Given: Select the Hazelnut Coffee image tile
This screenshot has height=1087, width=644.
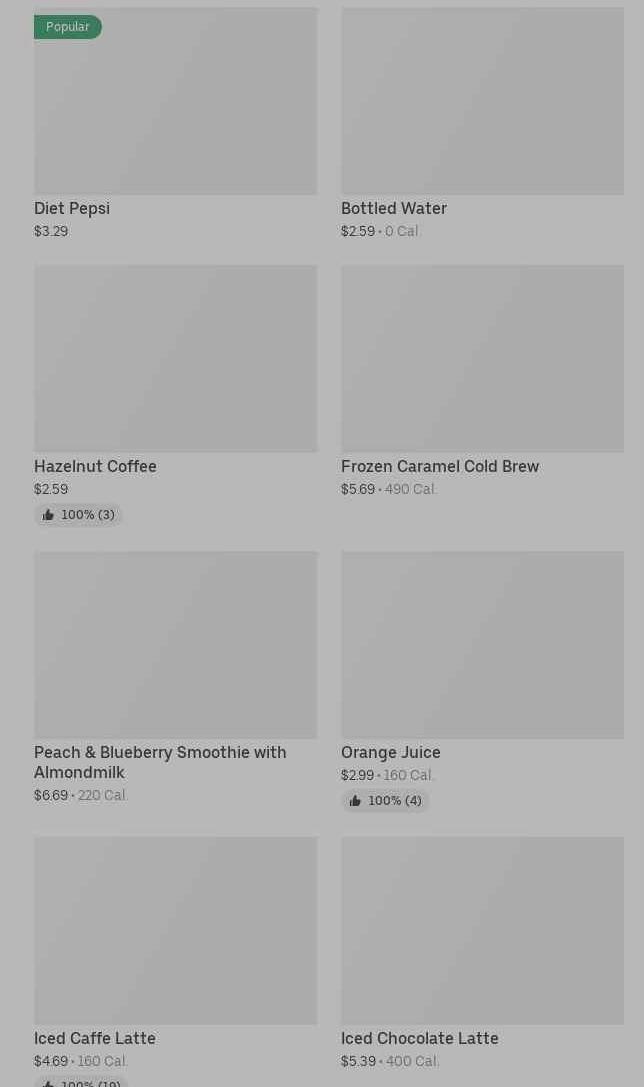Looking at the screenshot, I should tap(175, 358).
